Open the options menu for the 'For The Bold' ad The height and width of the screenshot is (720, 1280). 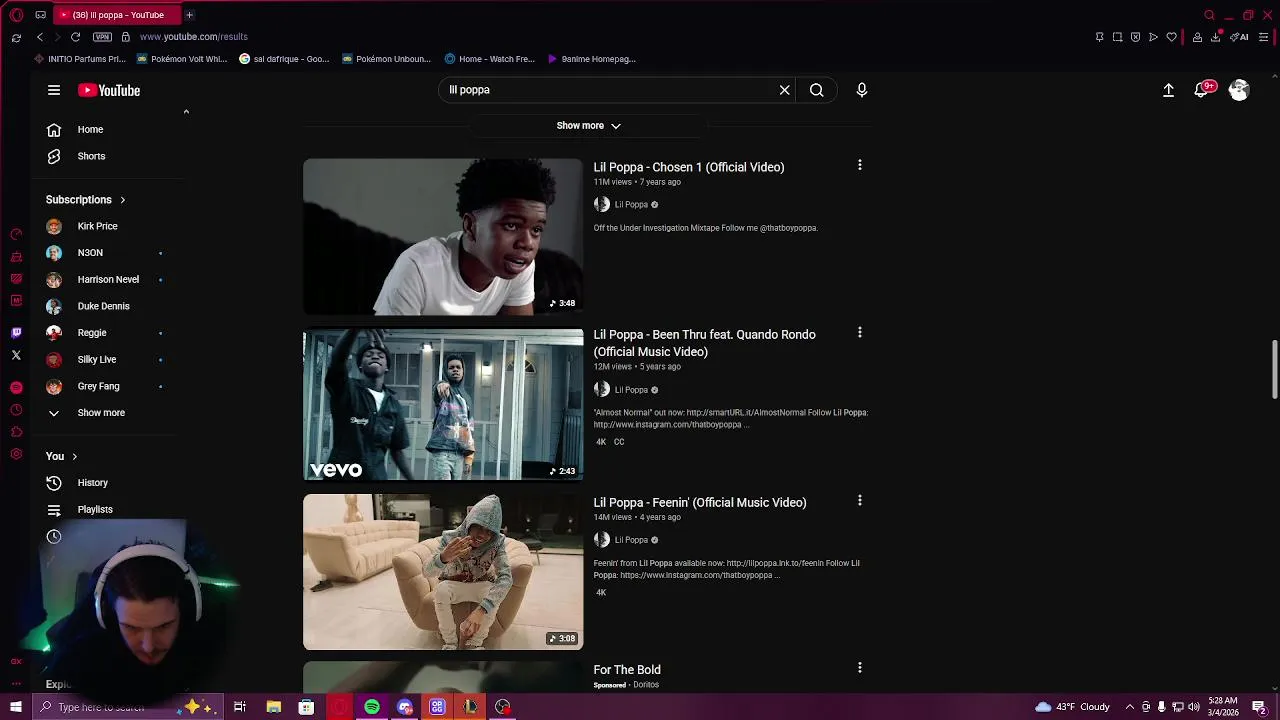pyautogui.click(x=860, y=668)
